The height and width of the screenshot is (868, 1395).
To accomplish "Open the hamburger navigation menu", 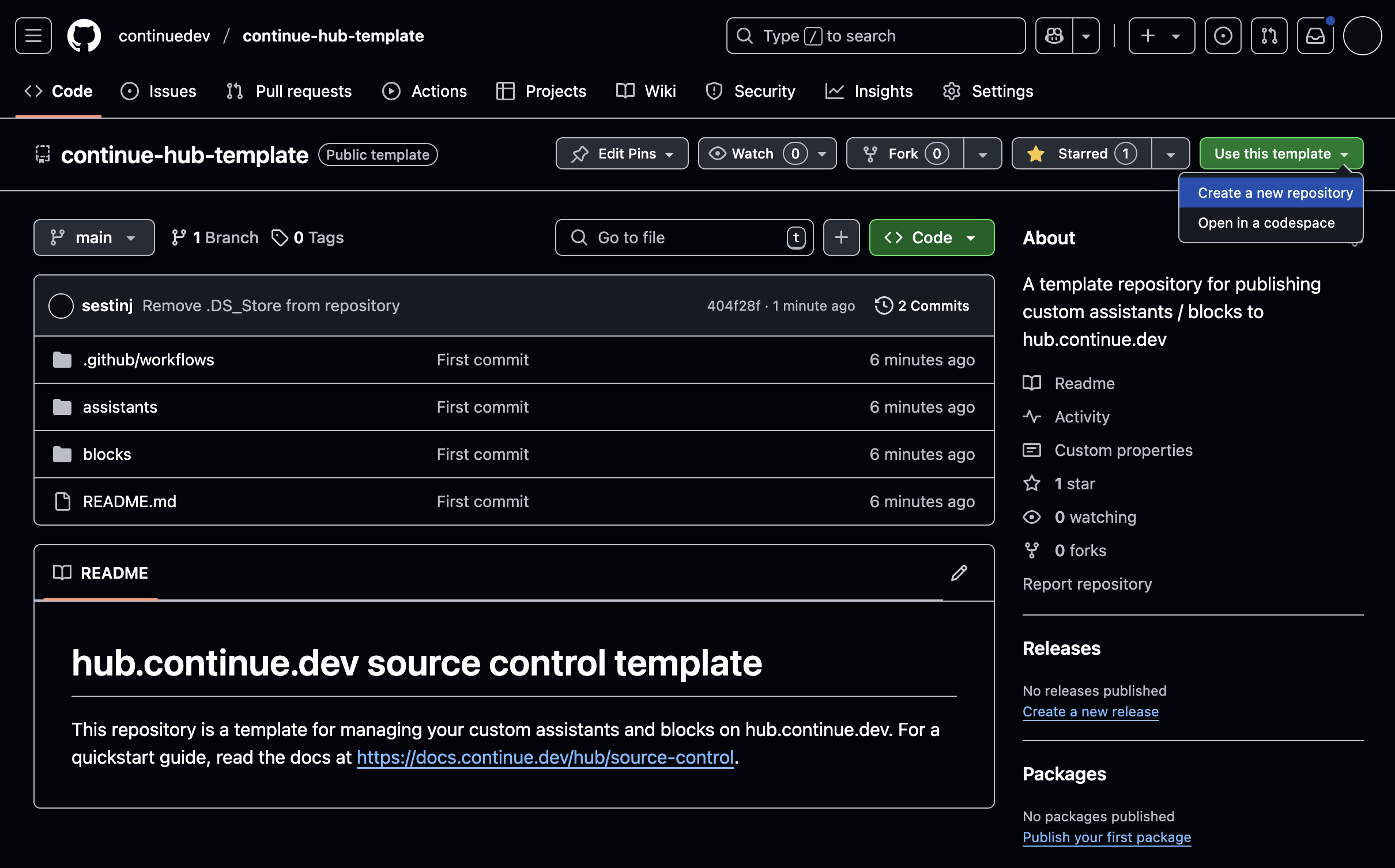I will 33,36.
